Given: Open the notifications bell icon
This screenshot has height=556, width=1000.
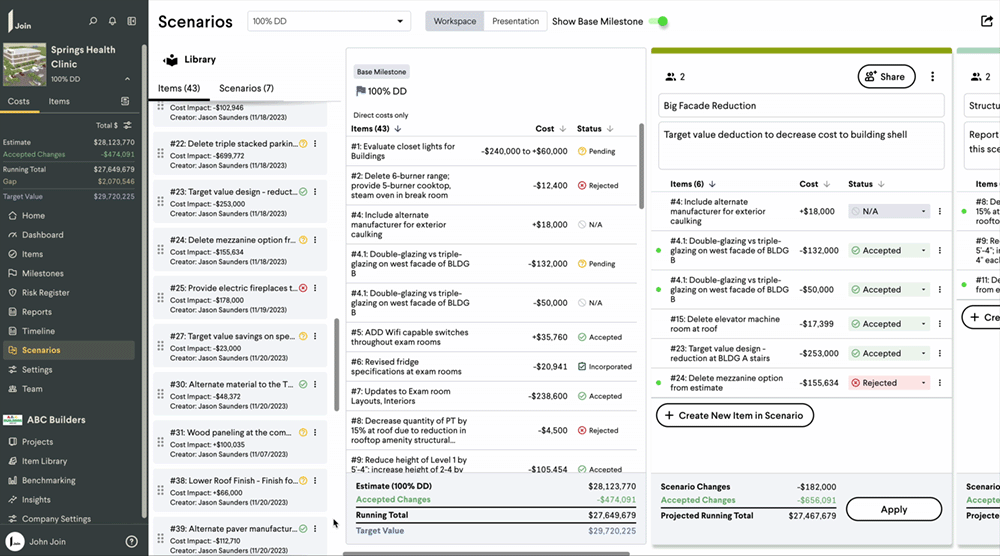Looking at the screenshot, I should point(112,21).
